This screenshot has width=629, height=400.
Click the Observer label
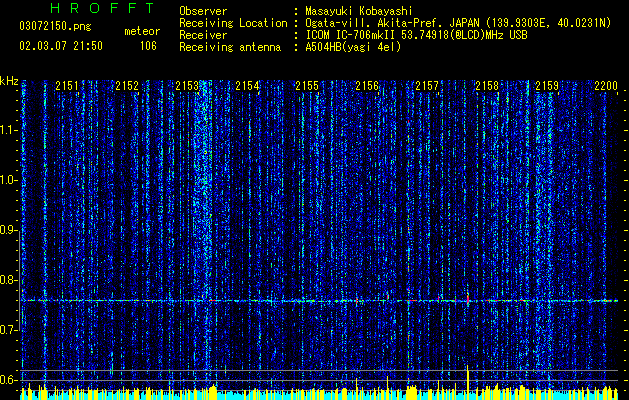(x=203, y=11)
